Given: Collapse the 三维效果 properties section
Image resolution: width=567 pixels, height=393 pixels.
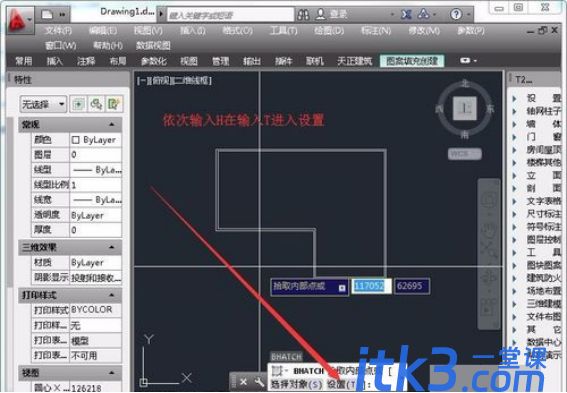Looking at the screenshot, I should tap(112, 248).
